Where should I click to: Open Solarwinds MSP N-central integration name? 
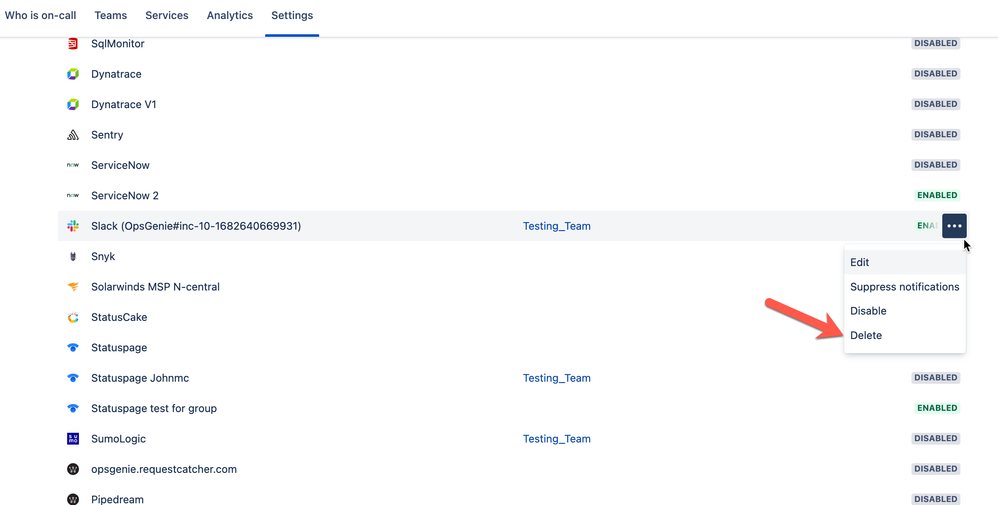pyautogui.click(x=155, y=287)
